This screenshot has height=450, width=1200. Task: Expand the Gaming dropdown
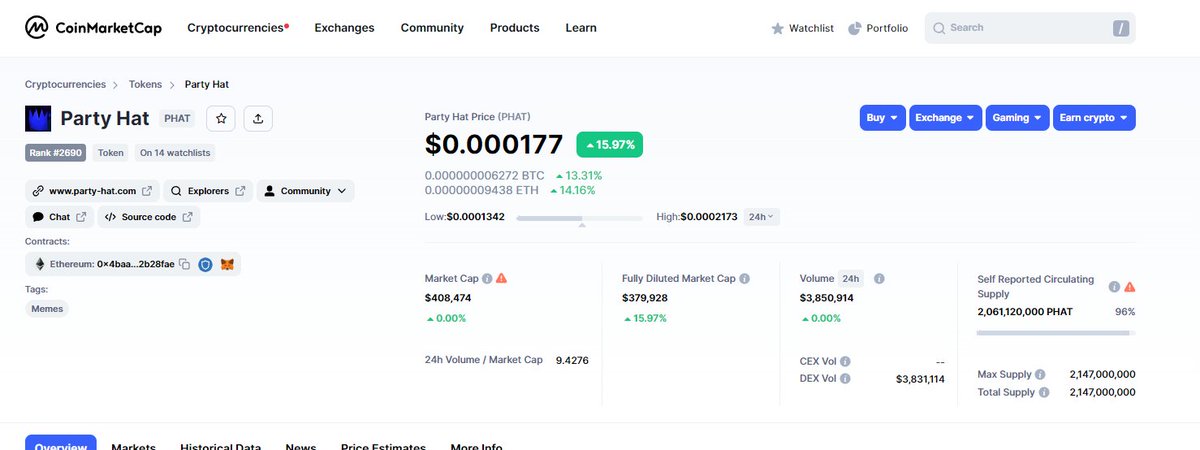coord(1017,118)
